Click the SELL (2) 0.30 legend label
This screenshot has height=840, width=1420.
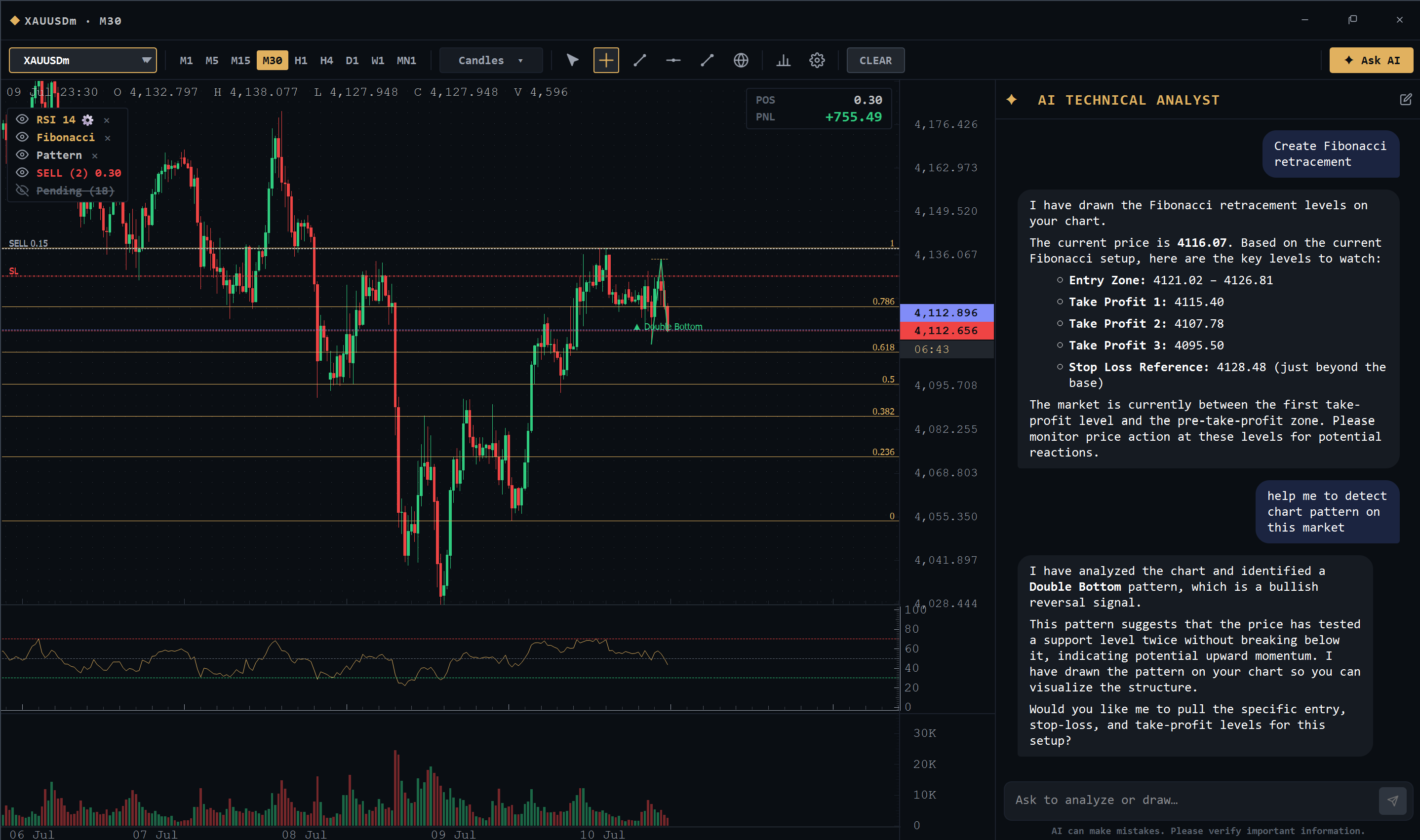[x=79, y=173]
